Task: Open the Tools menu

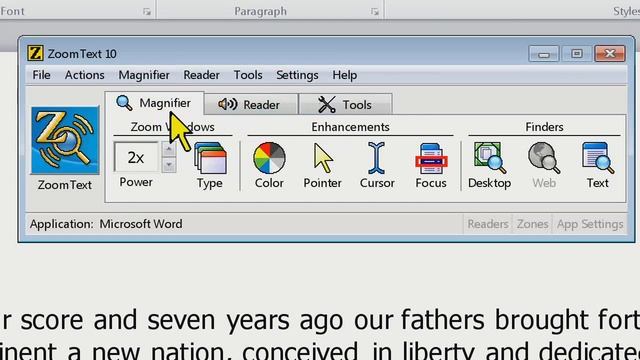Action: pyautogui.click(x=248, y=75)
